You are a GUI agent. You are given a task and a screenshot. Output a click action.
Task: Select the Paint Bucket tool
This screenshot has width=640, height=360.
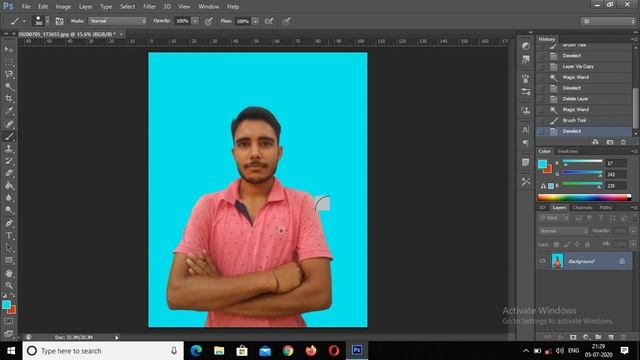(9, 185)
